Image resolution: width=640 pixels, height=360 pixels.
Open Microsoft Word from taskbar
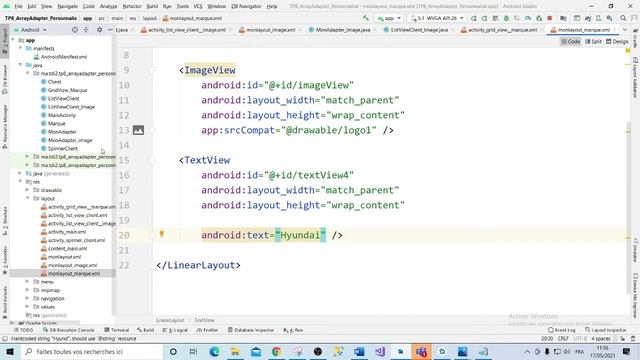pyautogui.click(x=359, y=351)
